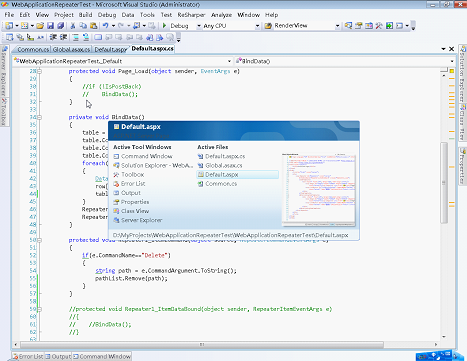Click the Display Word Completion icon
Screen dimensions: 467x361
coord(40,37)
